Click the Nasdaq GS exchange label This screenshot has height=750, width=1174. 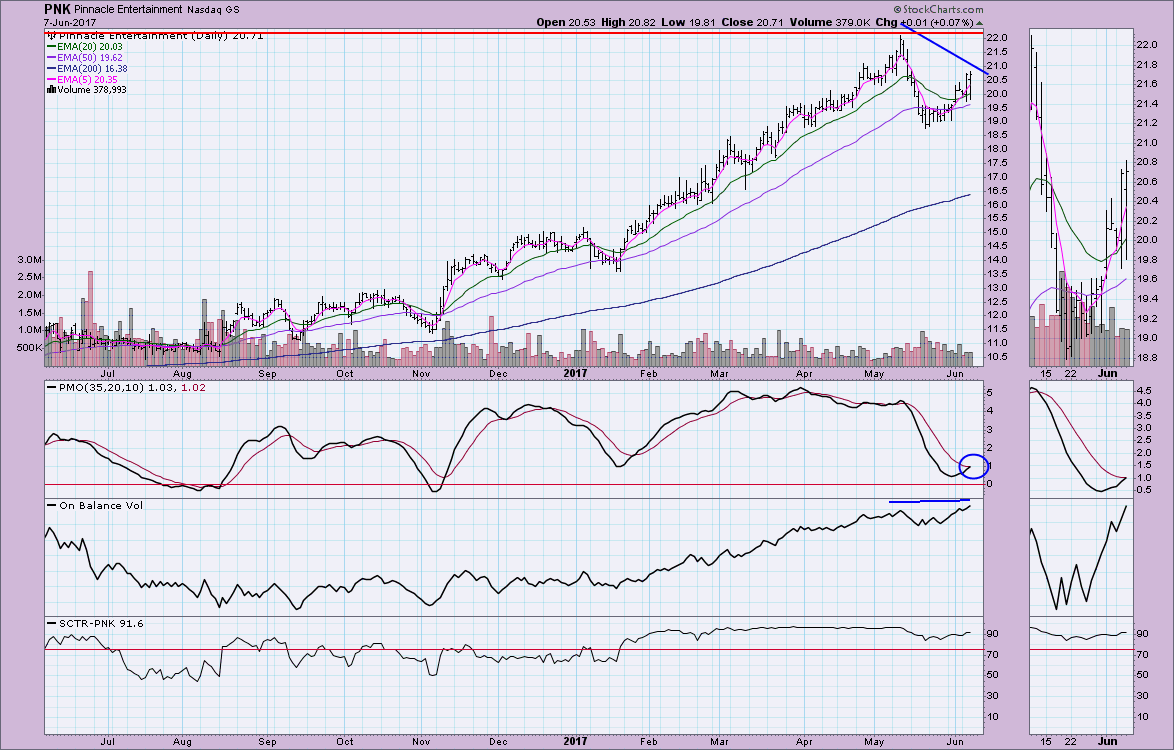point(213,10)
